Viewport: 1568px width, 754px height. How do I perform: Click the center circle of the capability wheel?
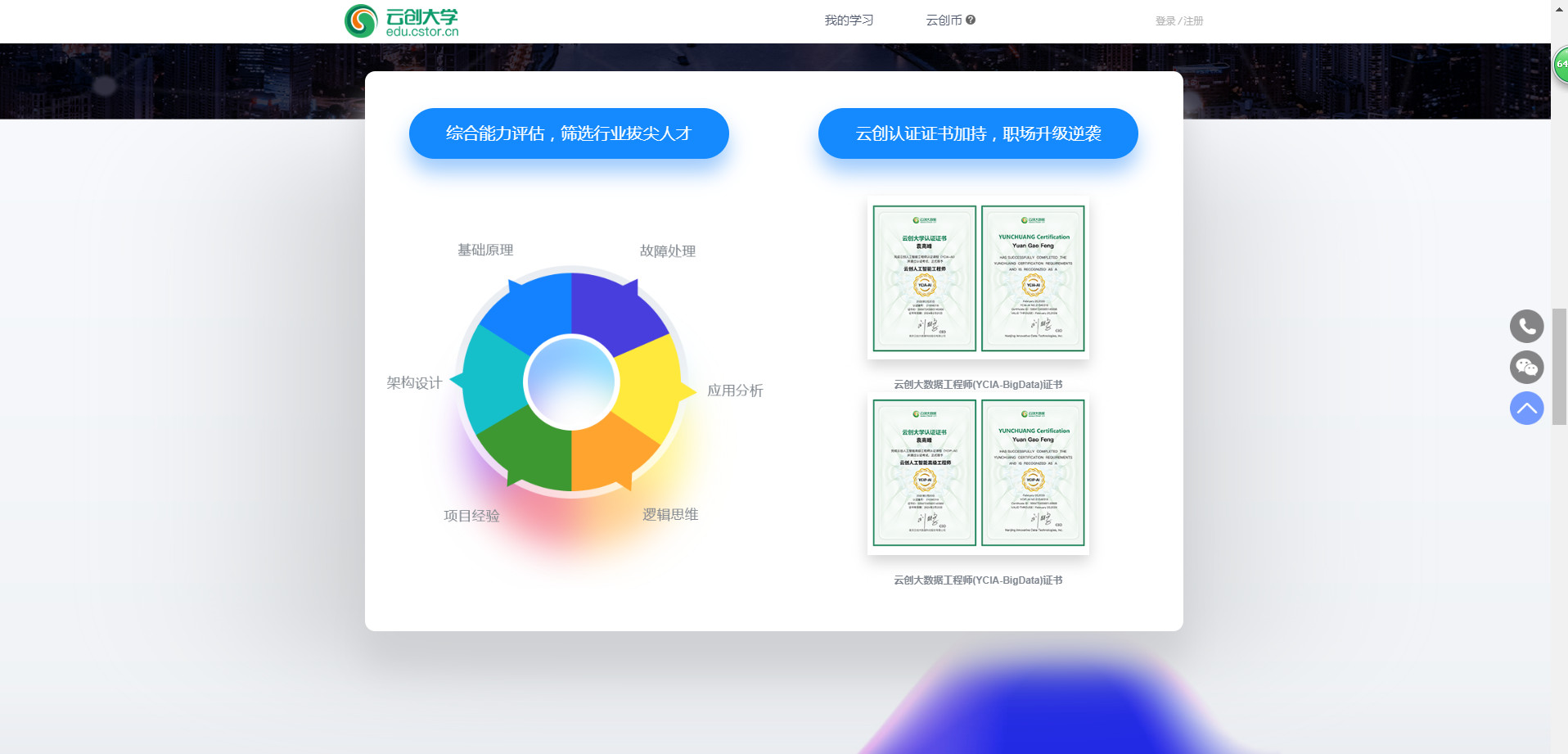(x=573, y=378)
